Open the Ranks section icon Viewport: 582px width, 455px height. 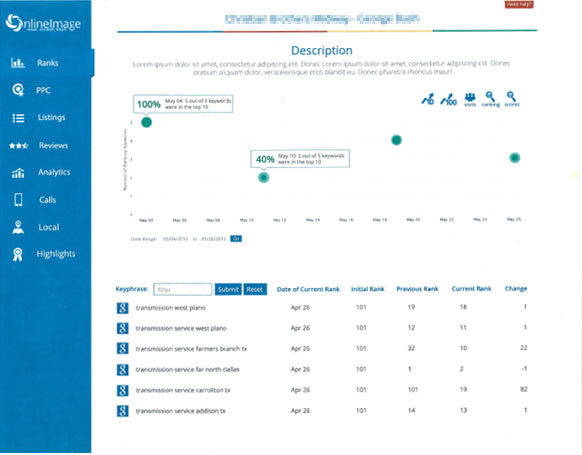[x=18, y=63]
